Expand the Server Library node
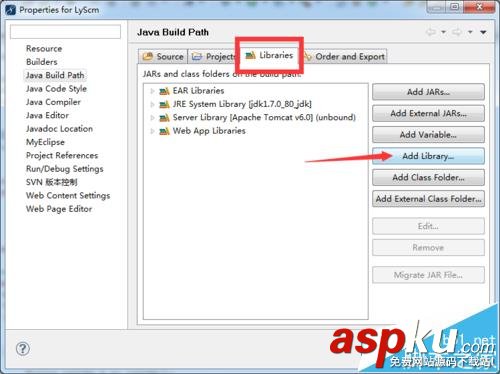 coord(152,118)
